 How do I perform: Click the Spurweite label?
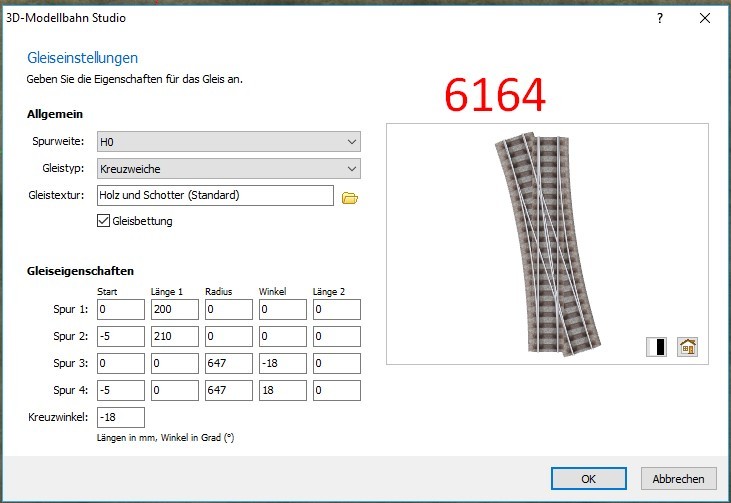click(x=58, y=141)
